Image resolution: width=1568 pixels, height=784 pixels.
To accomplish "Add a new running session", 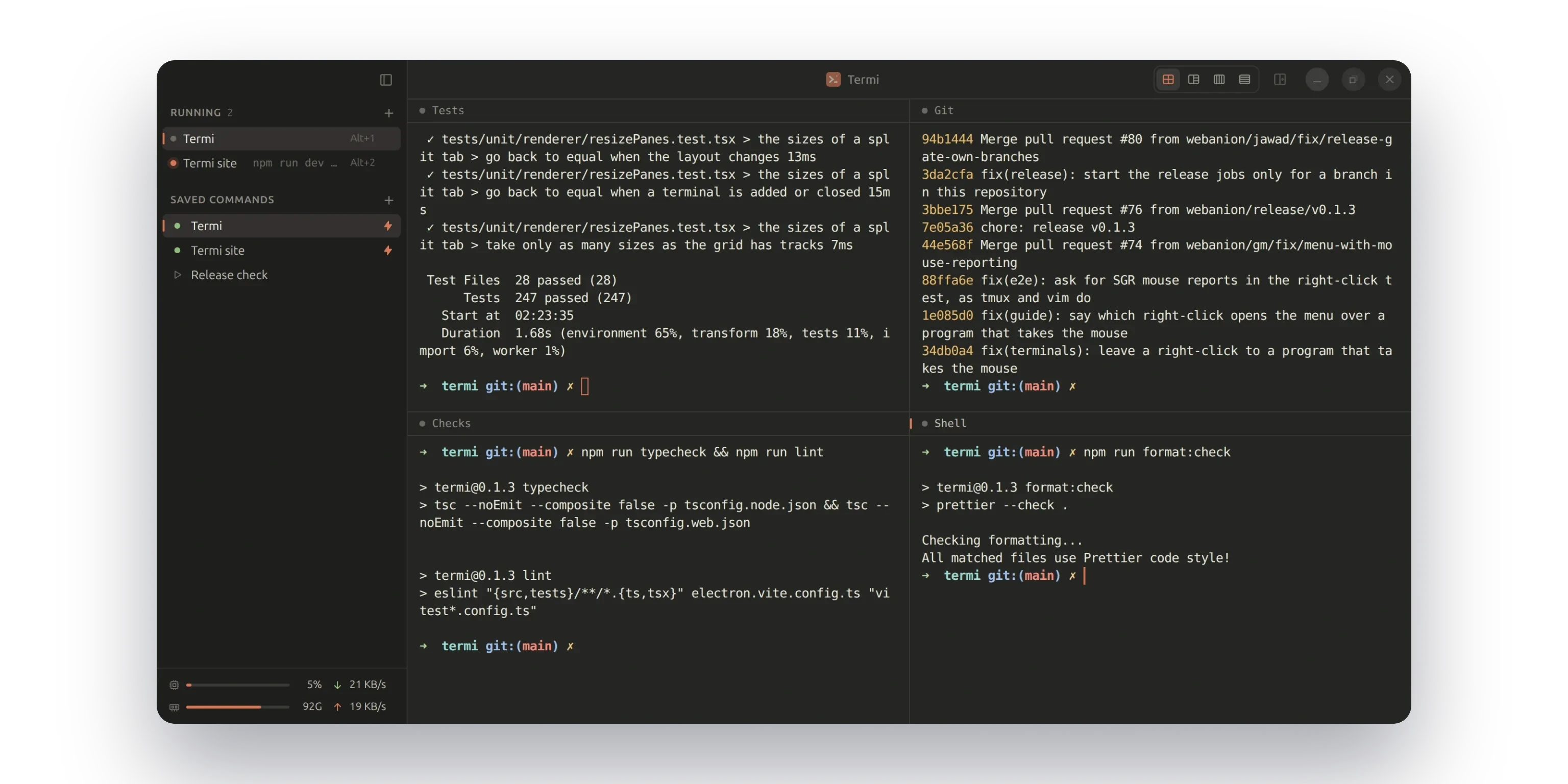I will 389,113.
